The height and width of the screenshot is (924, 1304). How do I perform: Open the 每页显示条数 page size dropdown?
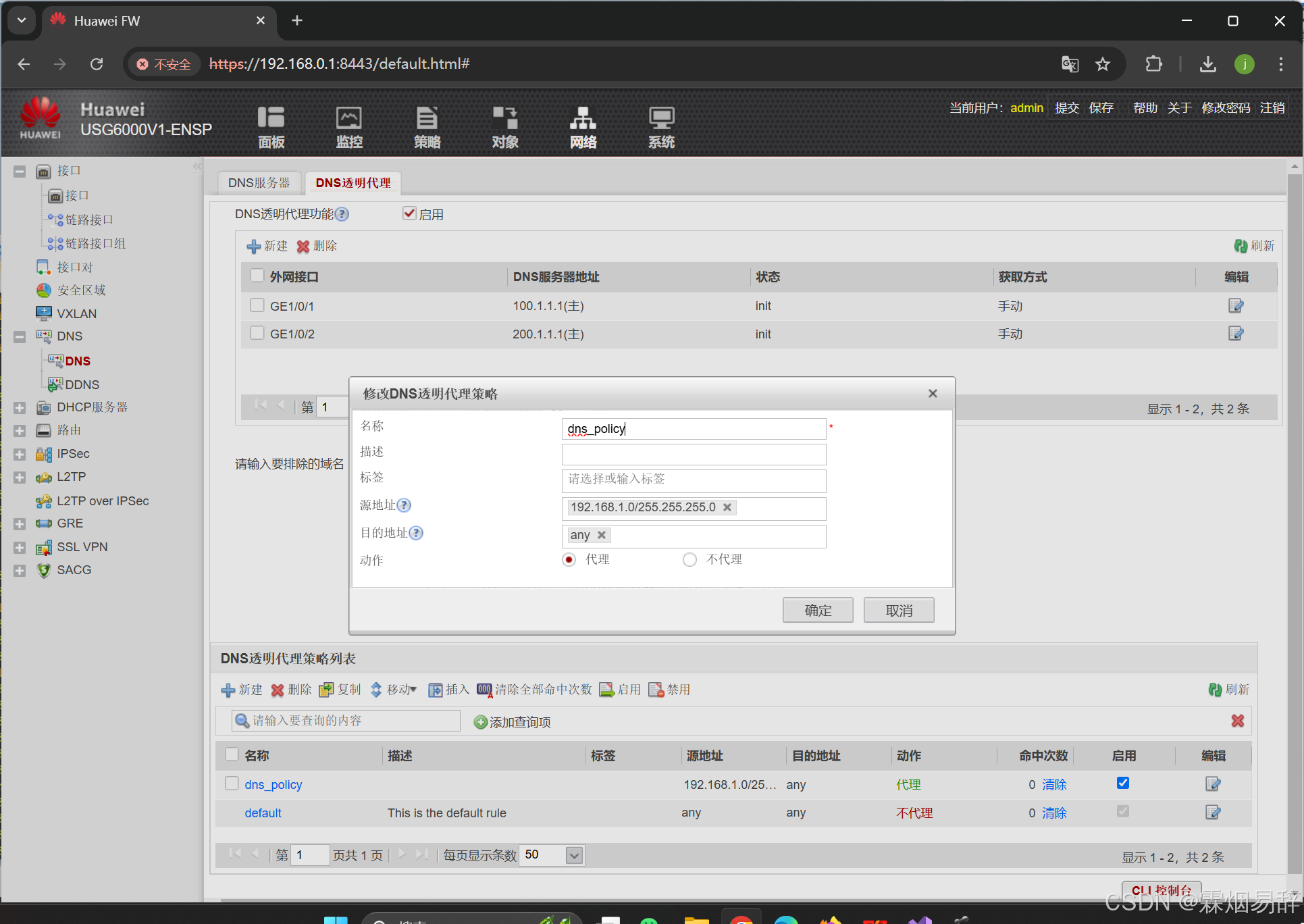point(574,856)
